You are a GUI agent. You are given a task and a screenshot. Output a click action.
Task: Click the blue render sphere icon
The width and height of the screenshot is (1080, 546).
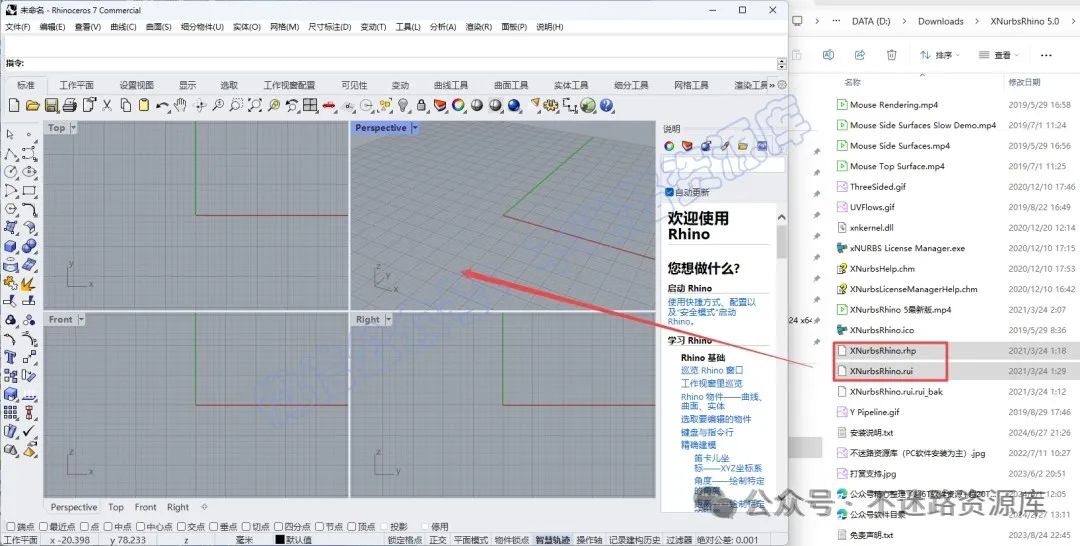(514, 105)
